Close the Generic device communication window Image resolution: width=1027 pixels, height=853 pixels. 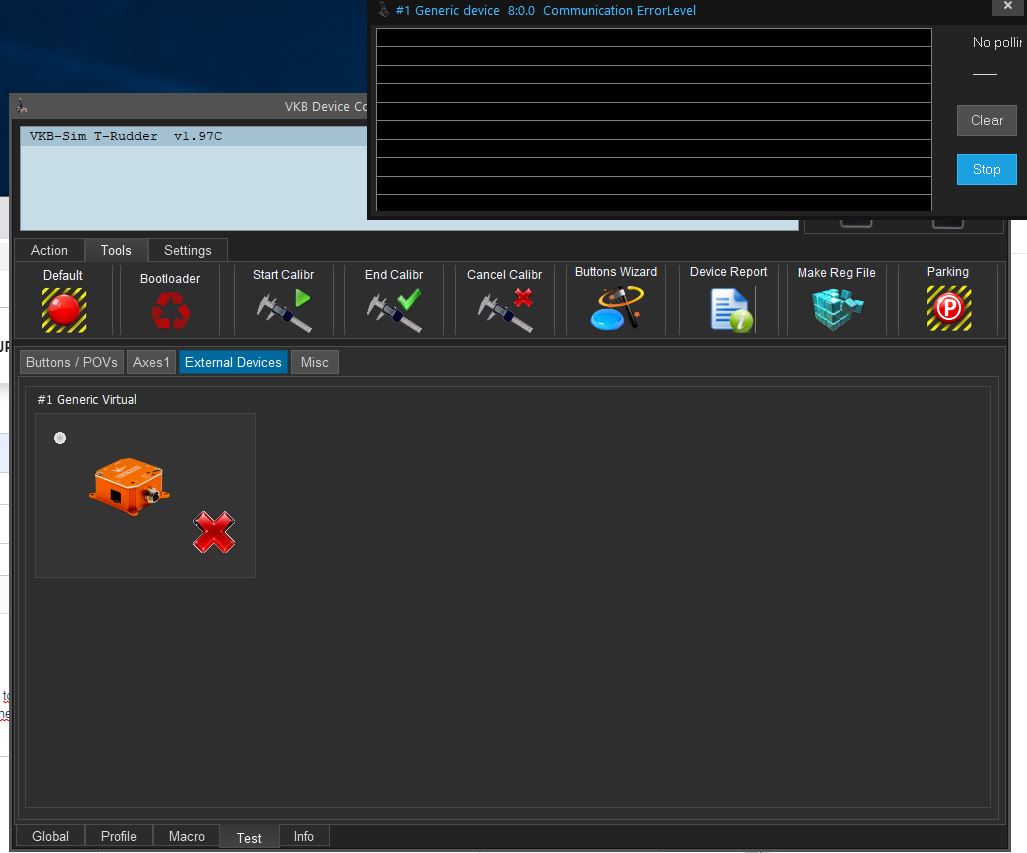pos(1008,7)
